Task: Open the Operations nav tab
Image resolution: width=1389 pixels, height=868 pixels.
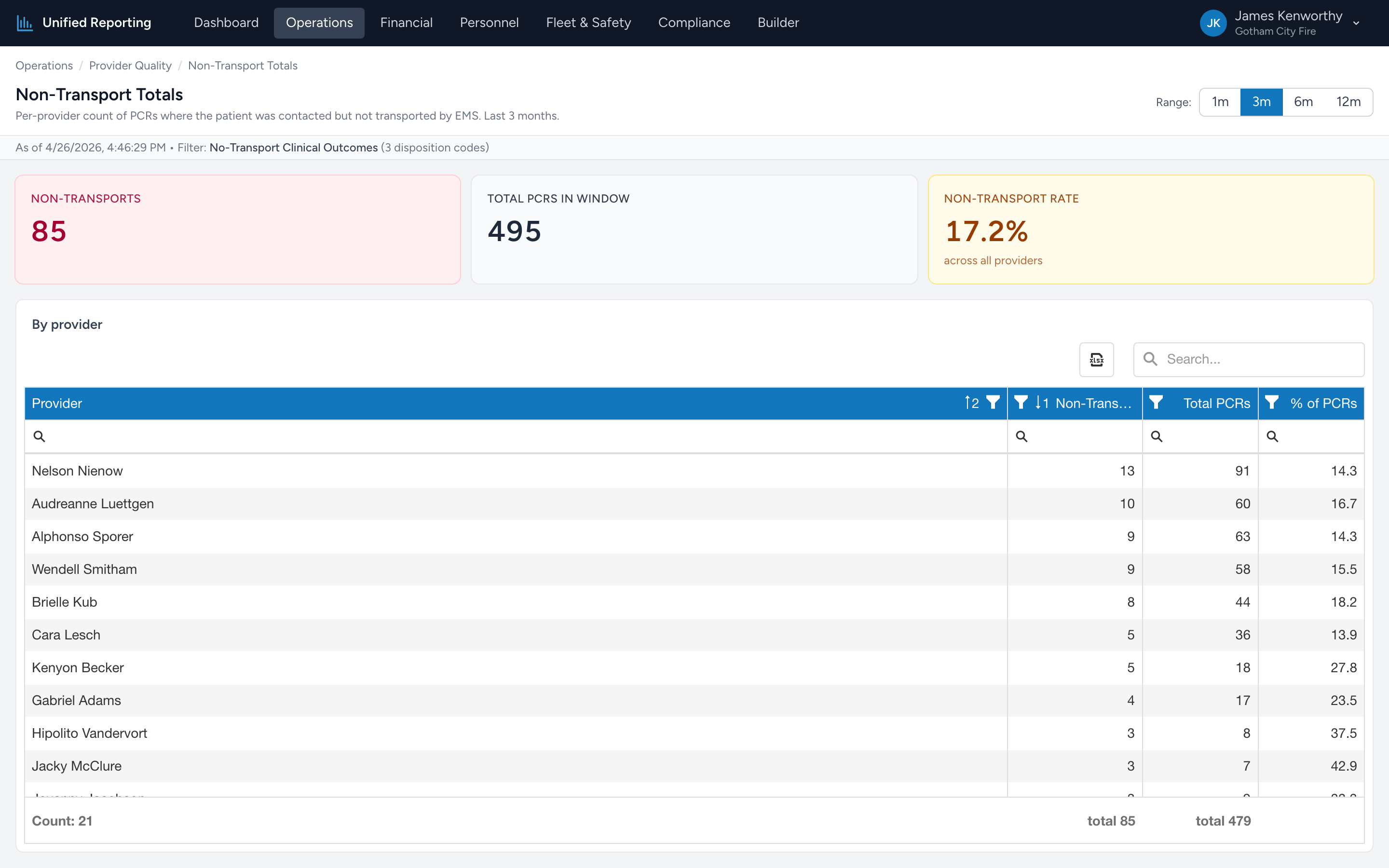Action: point(319,23)
